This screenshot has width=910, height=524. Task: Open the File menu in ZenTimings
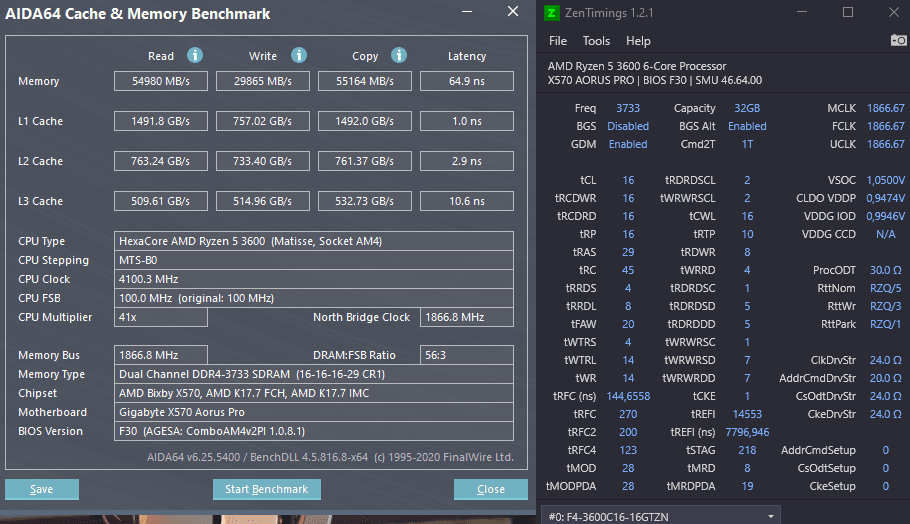tap(558, 41)
